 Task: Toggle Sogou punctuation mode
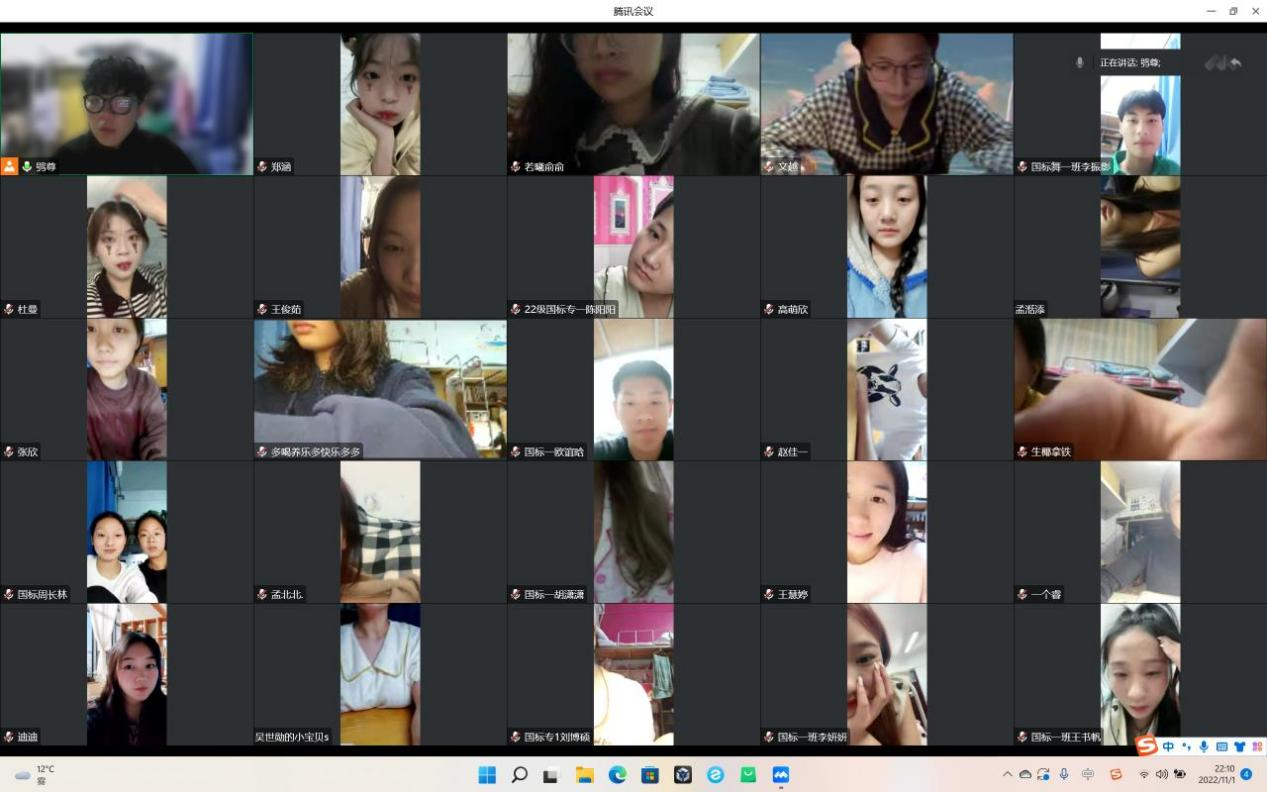[x=1186, y=746]
